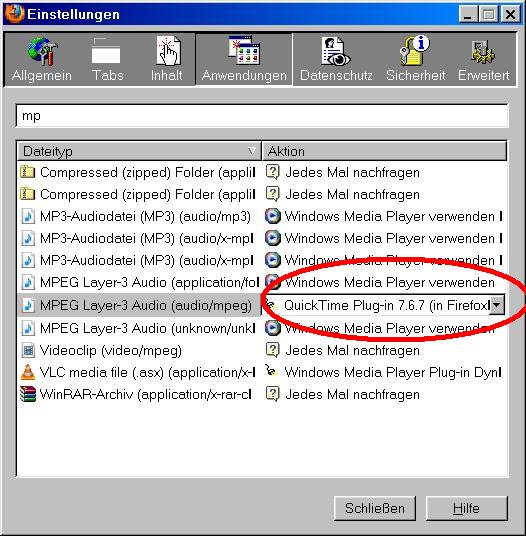Click 'Jedes Mal nachfragen' for Videoclip
The image size is (526, 536).
(352, 350)
